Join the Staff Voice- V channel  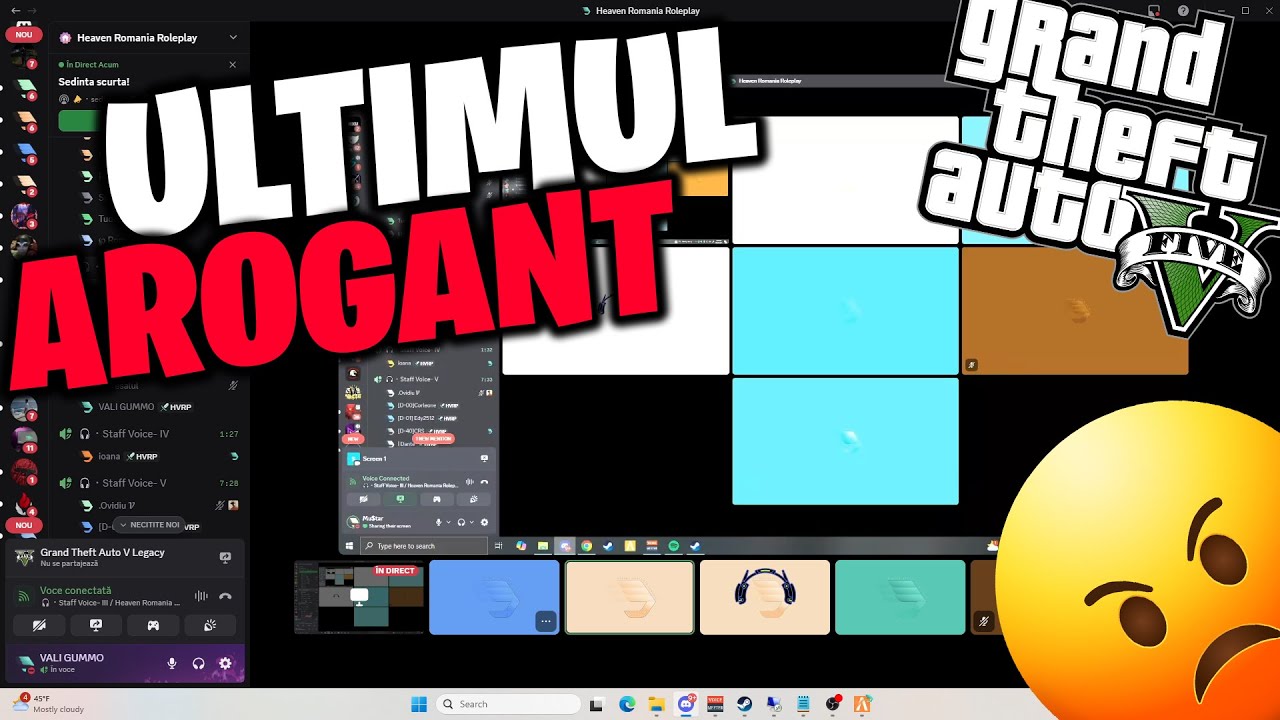[148, 483]
